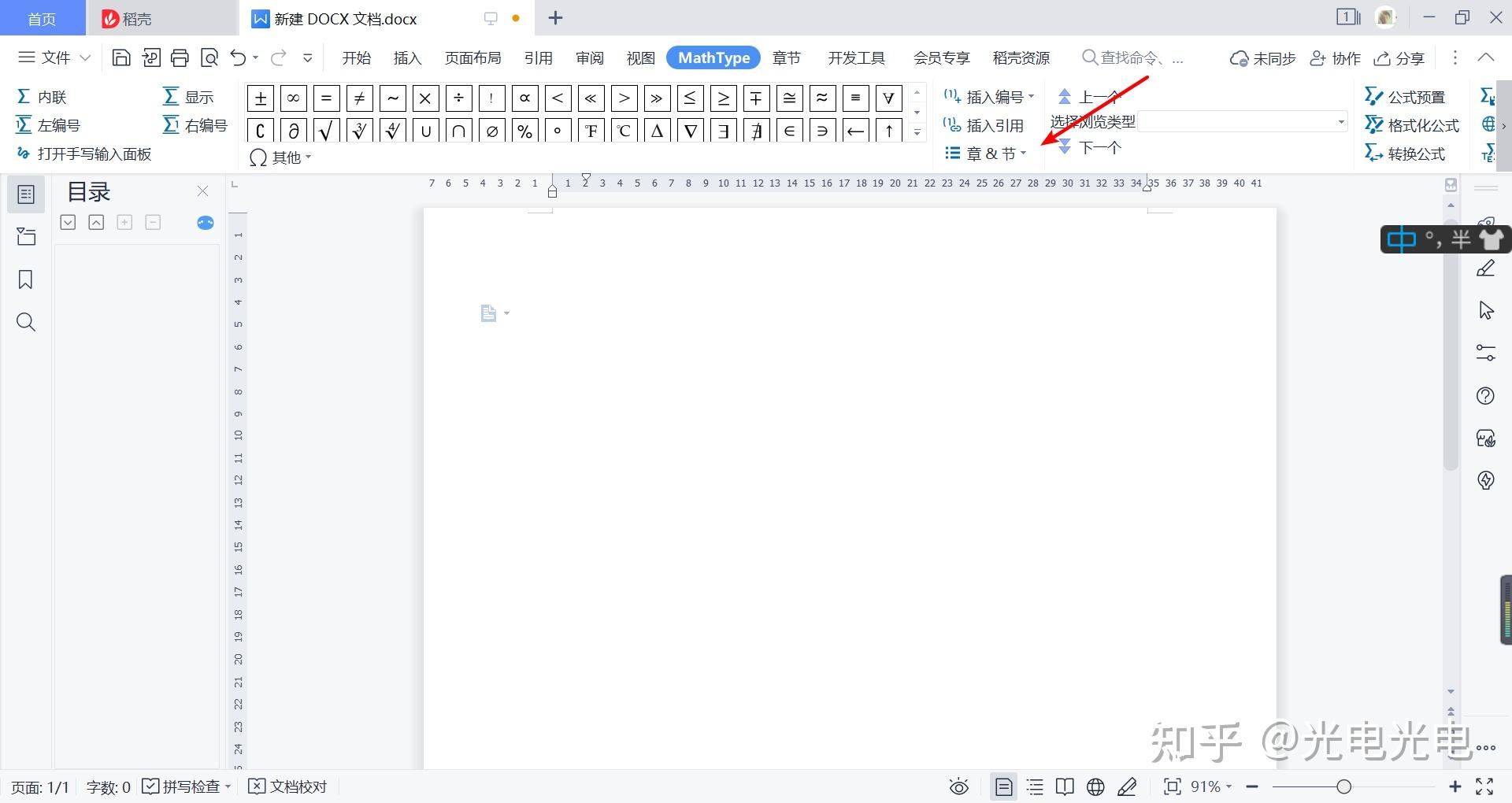Click the command search field

(1132, 57)
